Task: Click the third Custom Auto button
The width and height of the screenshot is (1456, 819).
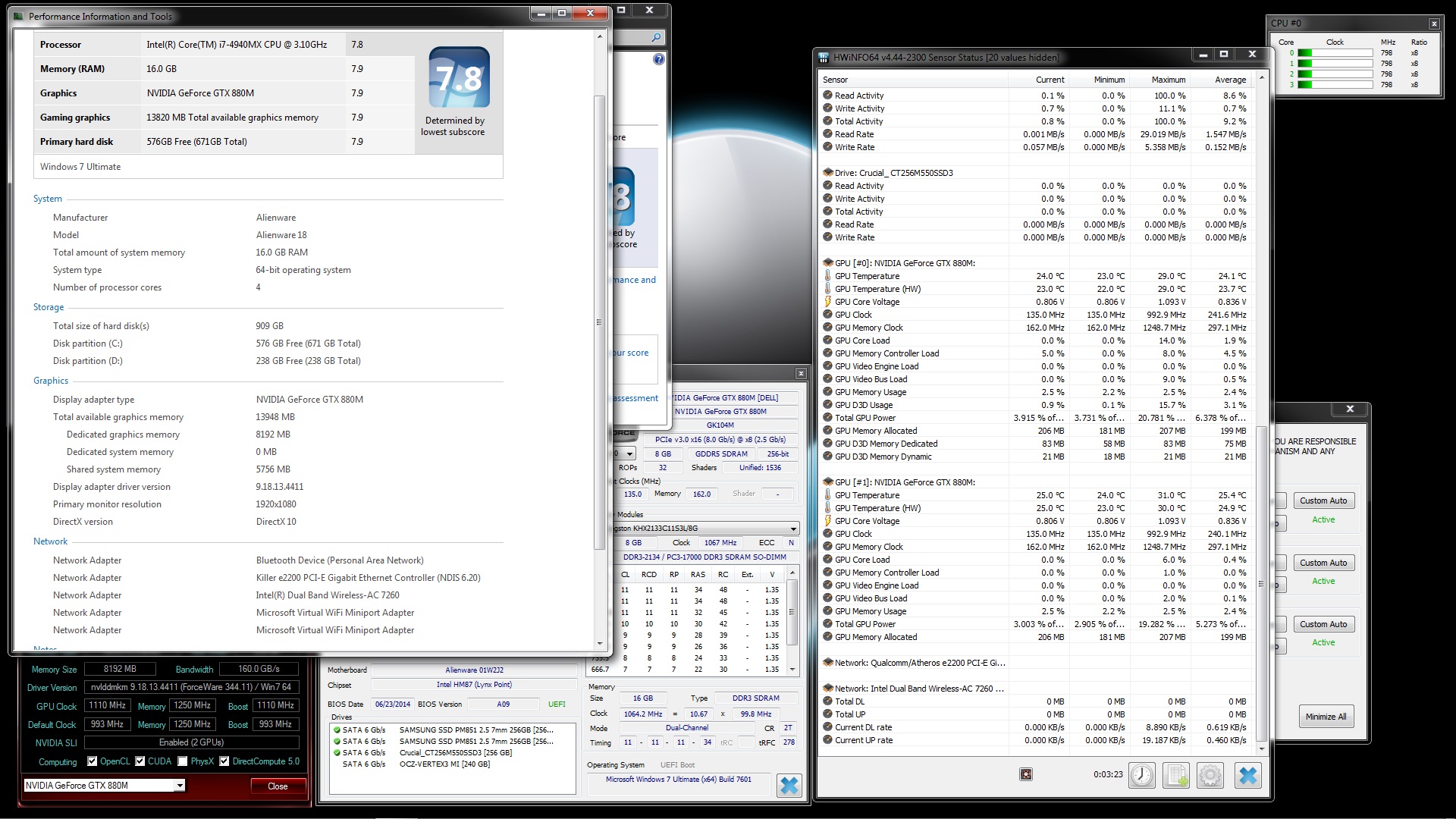Action: tap(1323, 624)
